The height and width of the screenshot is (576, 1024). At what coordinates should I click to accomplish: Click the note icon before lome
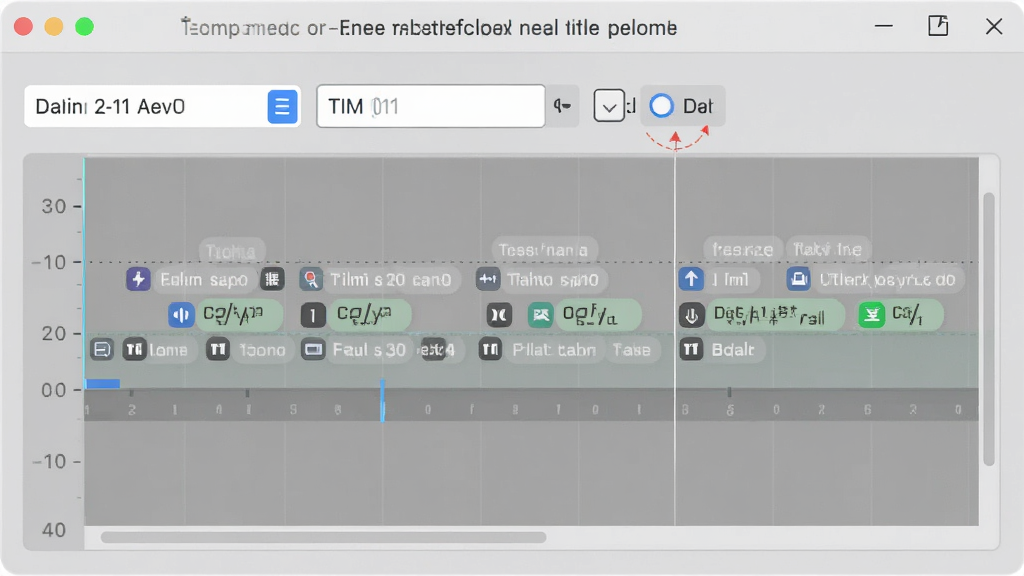pyautogui.click(x=102, y=350)
